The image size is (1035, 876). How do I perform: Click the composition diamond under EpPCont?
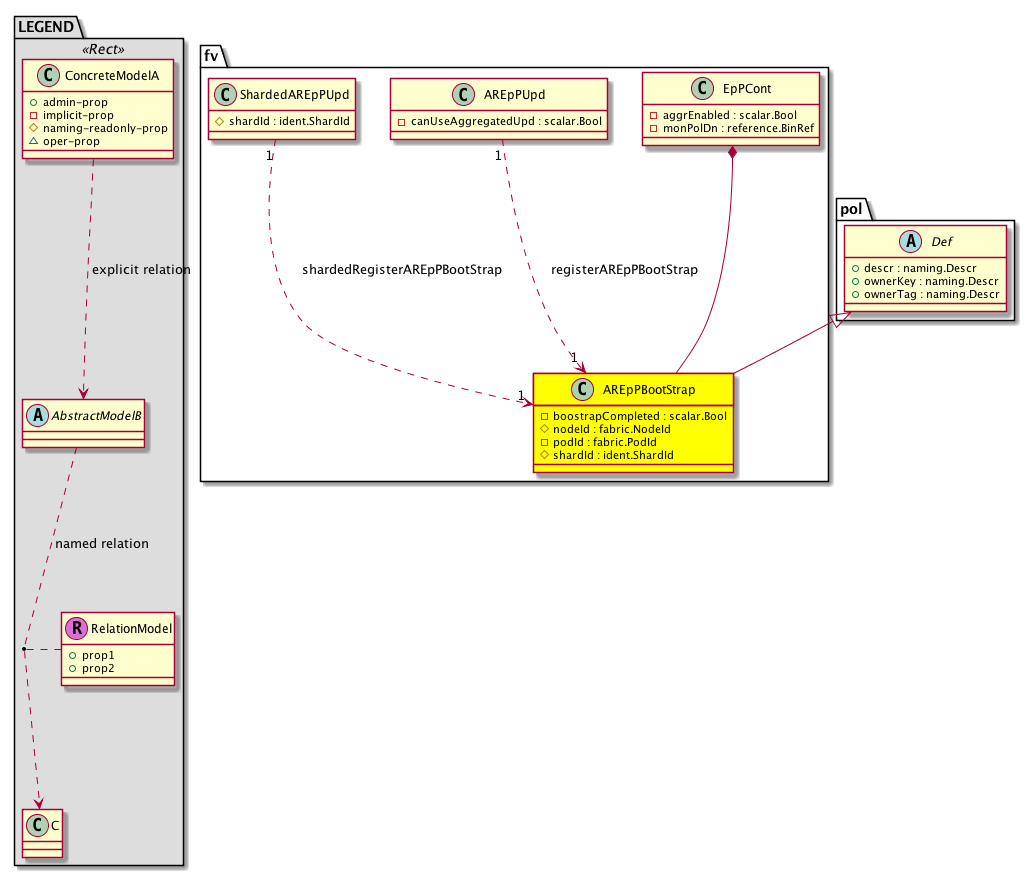(733, 153)
